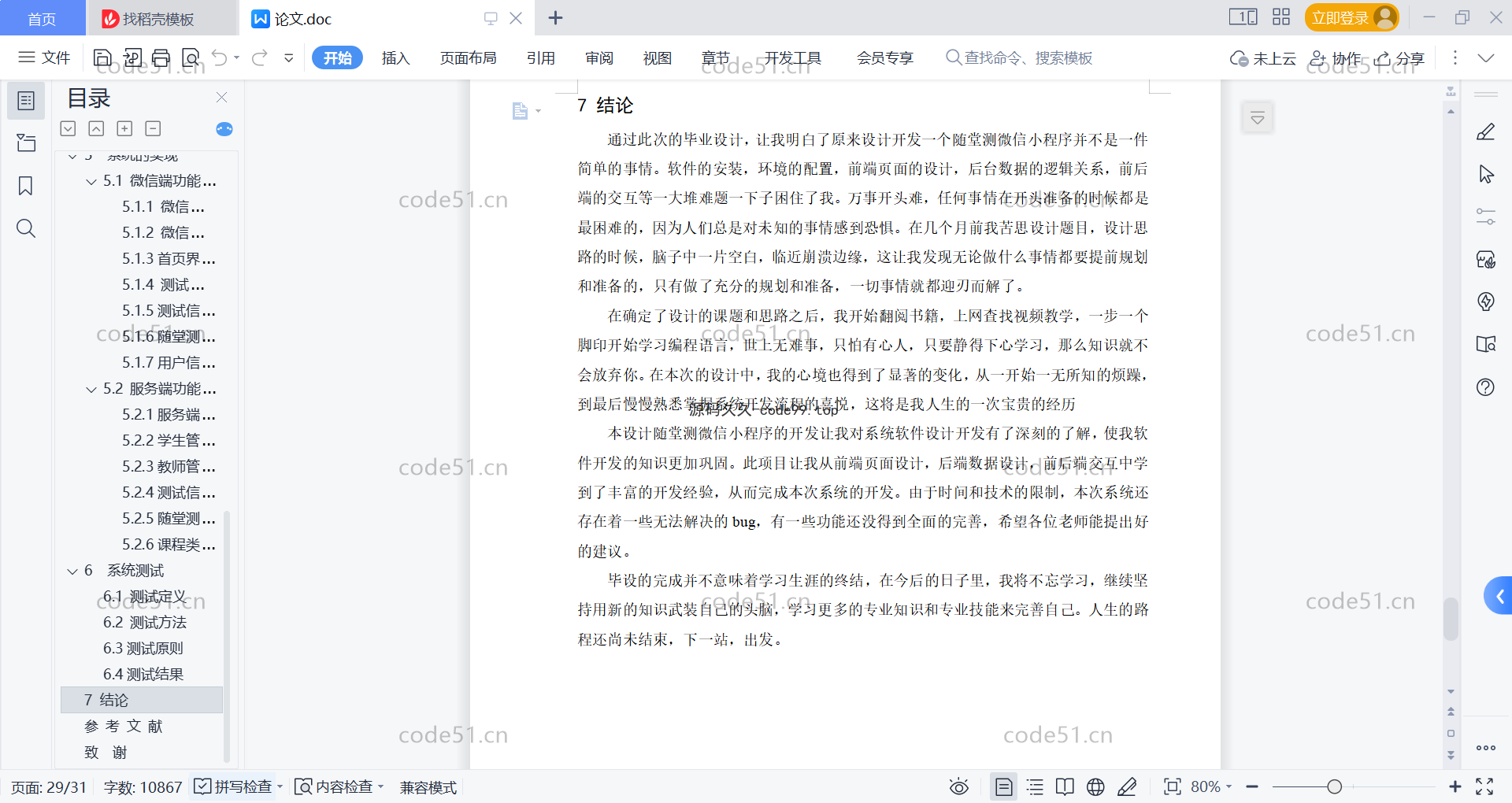Toggle writing mode pen icon in status bar
Screen dimensions: 1512x803
[x=1127, y=786]
